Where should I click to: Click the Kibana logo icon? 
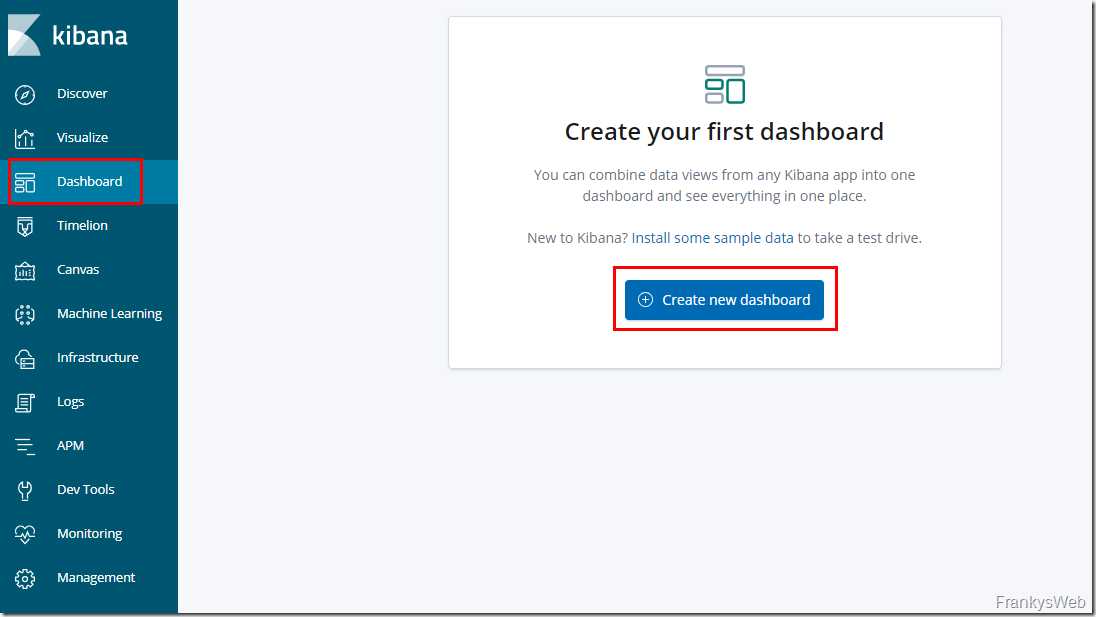pos(25,35)
